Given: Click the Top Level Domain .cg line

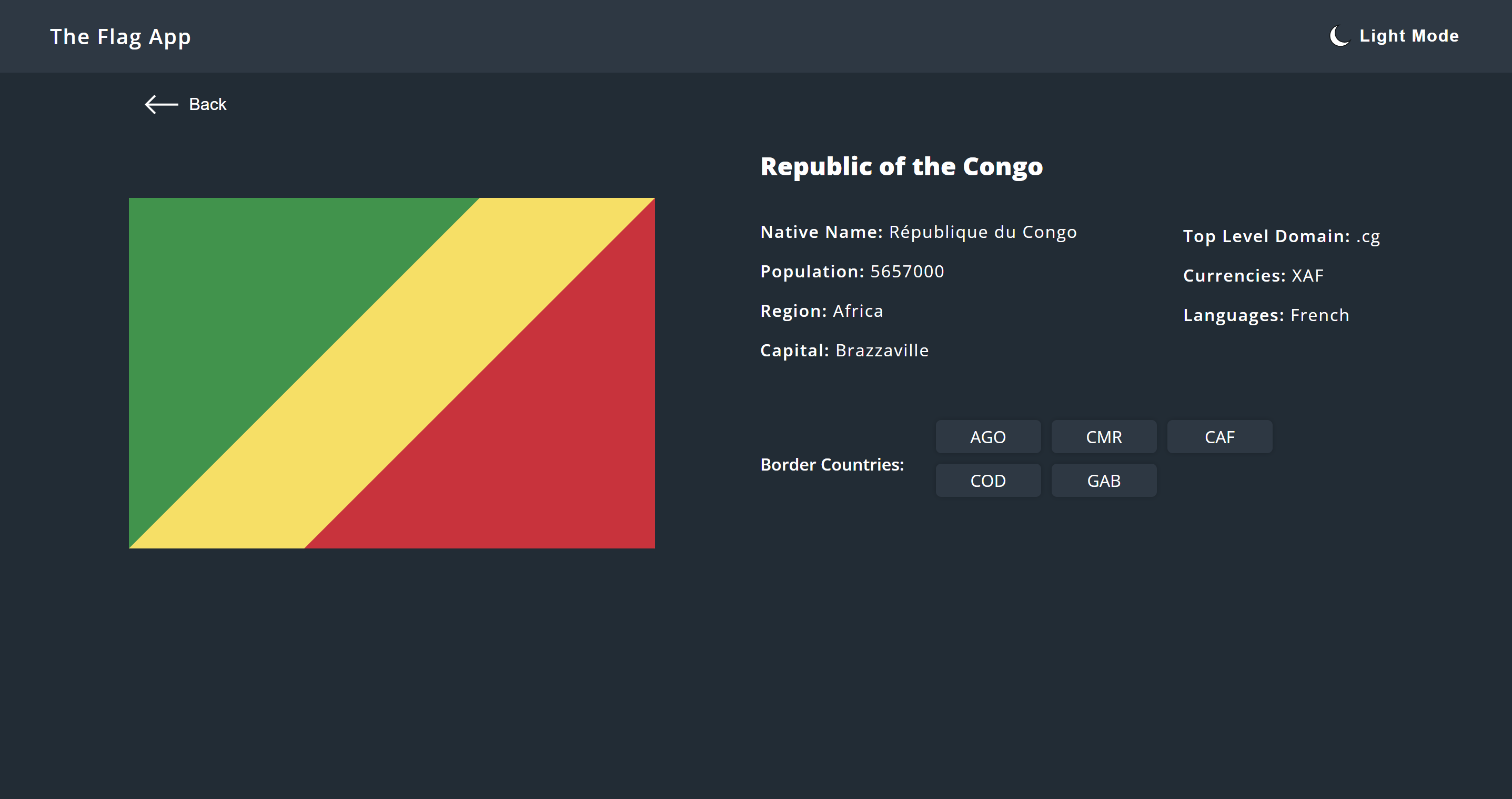Looking at the screenshot, I should (x=1281, y=236).
